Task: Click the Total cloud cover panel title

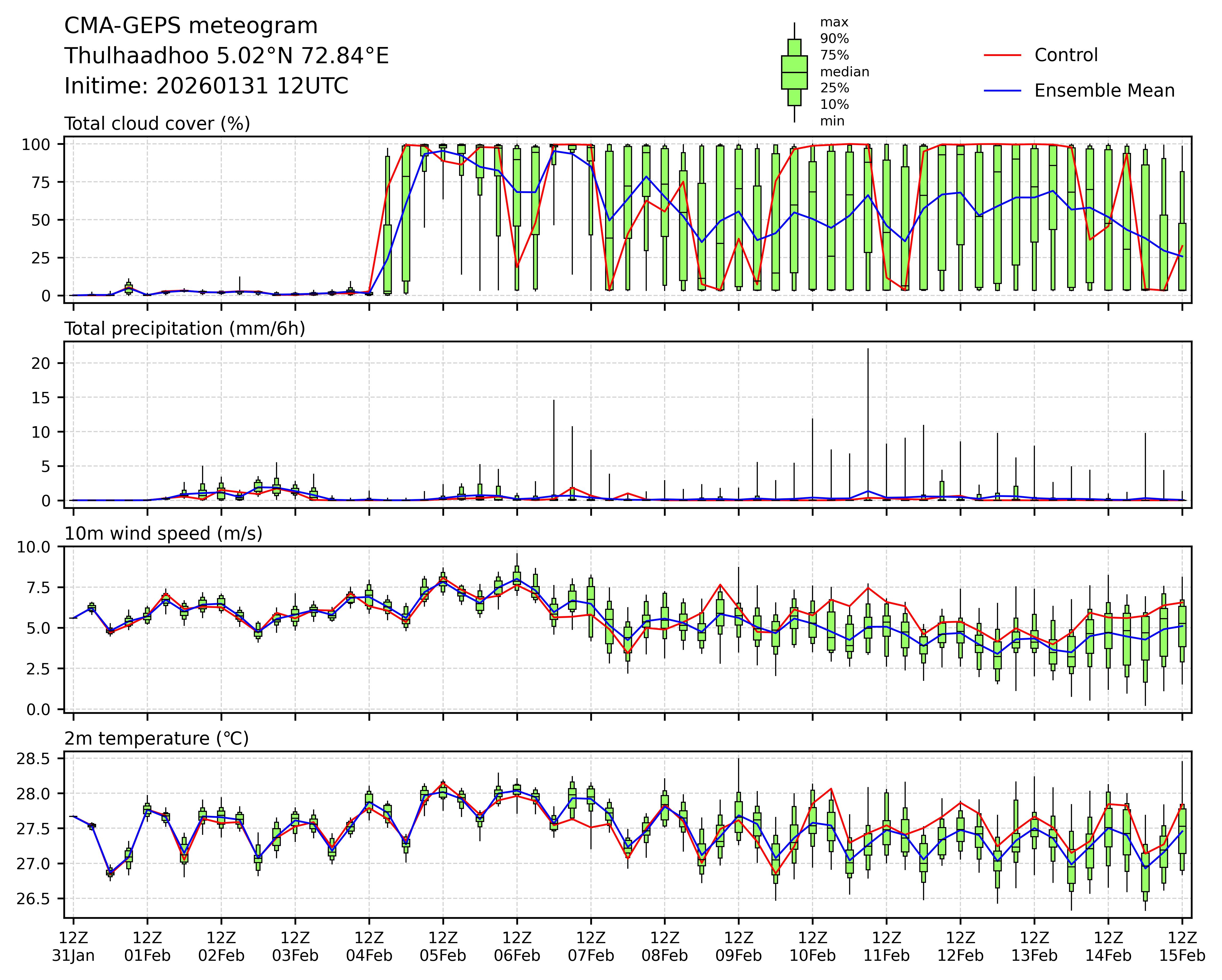Action: tap(157, 124)
